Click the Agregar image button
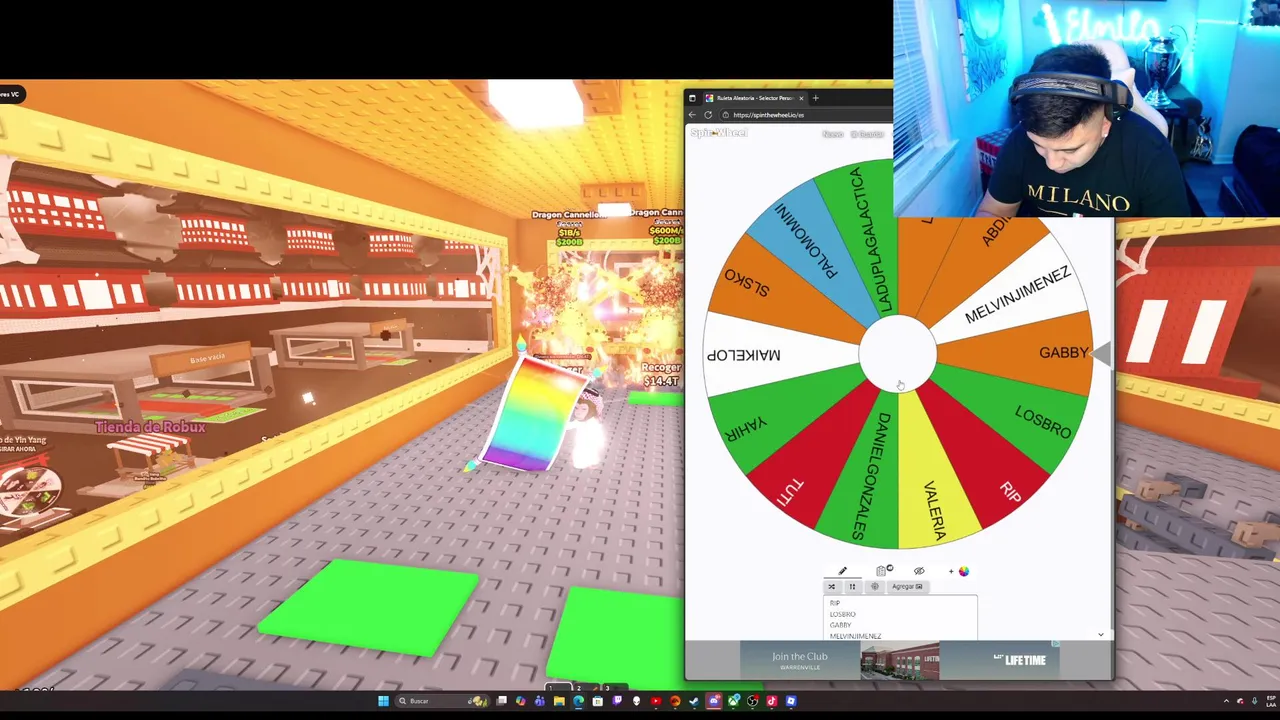This screenshot has width=1280, height=720. [907, 587]
